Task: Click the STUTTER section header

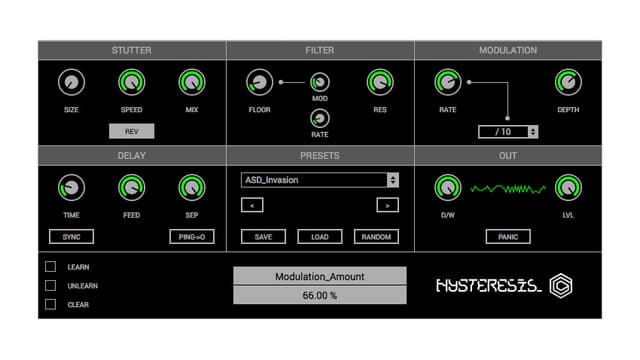Action: click(x=132, y=50)
